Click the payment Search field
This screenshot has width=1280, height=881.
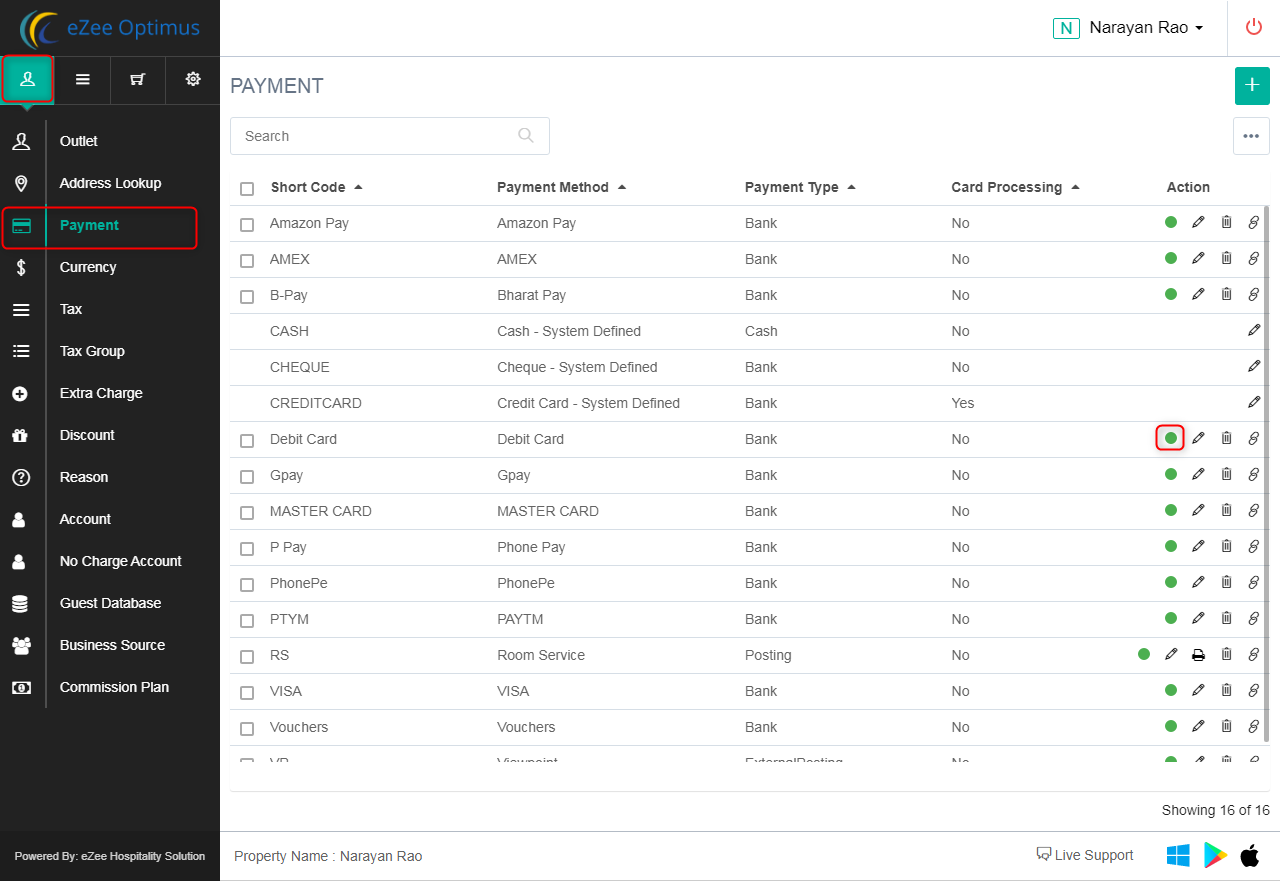[390, 136]
